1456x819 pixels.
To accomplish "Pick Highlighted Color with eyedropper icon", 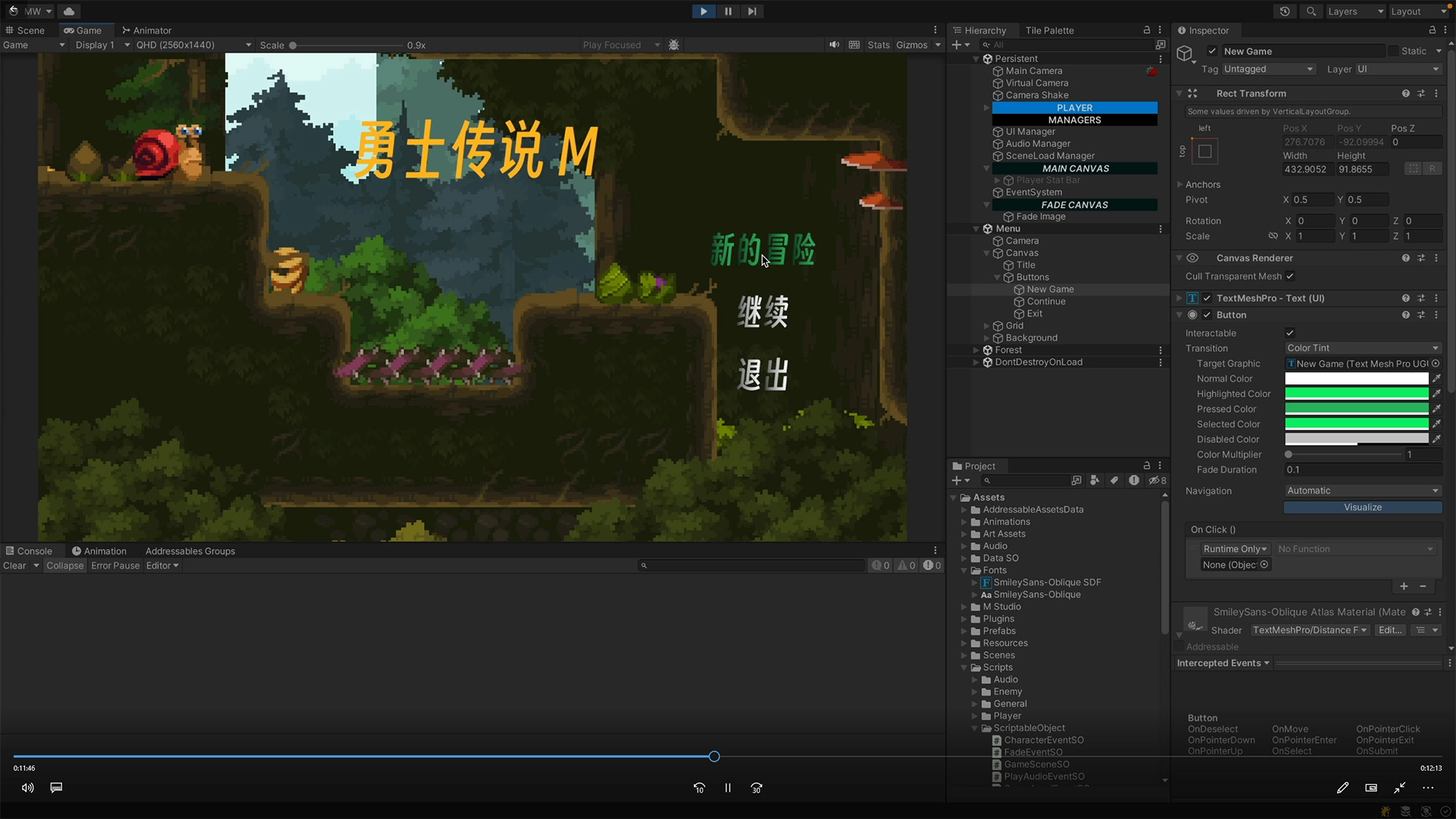I will [1436, 394].
